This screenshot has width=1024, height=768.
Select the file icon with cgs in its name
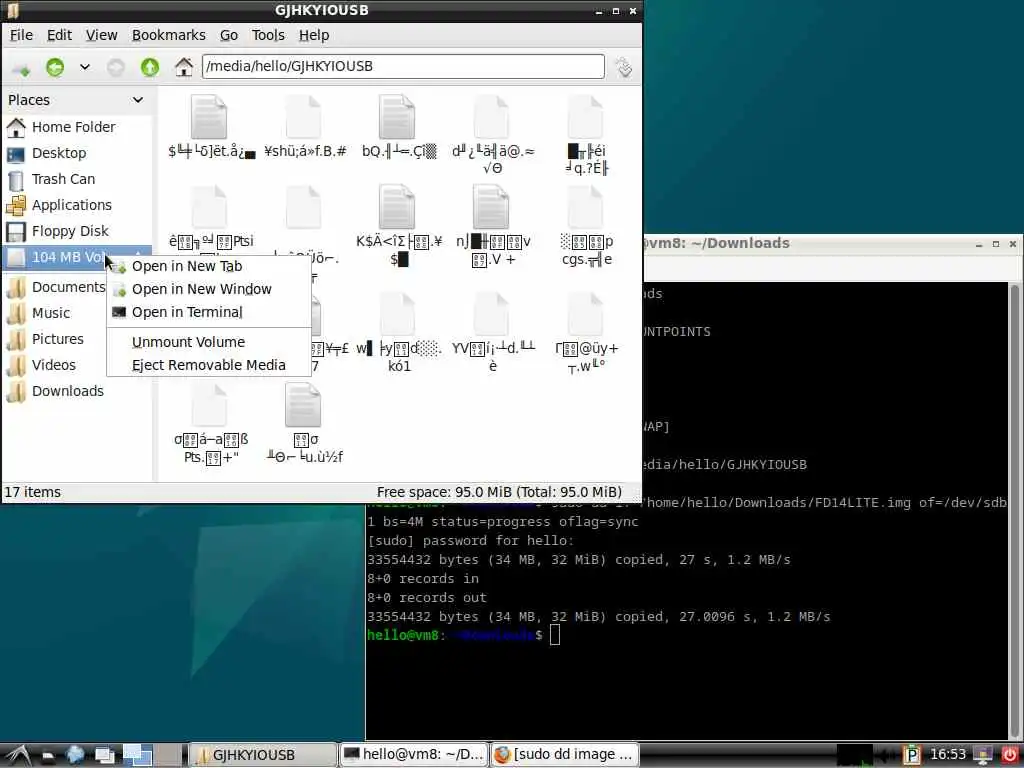pos(586,207)
